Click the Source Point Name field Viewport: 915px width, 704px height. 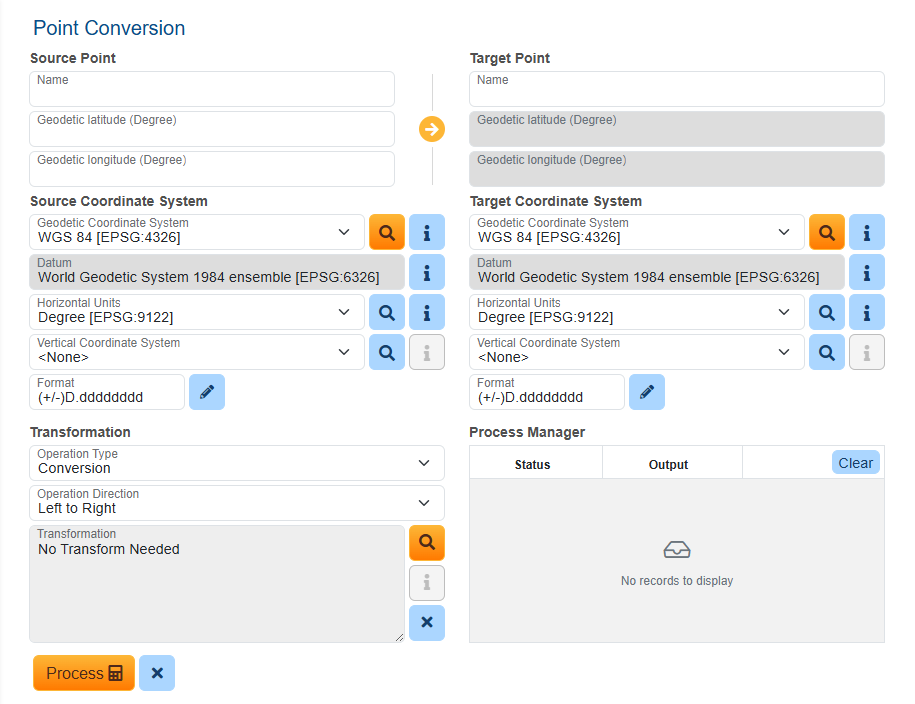pyautogui.click(x=212, y=89)
